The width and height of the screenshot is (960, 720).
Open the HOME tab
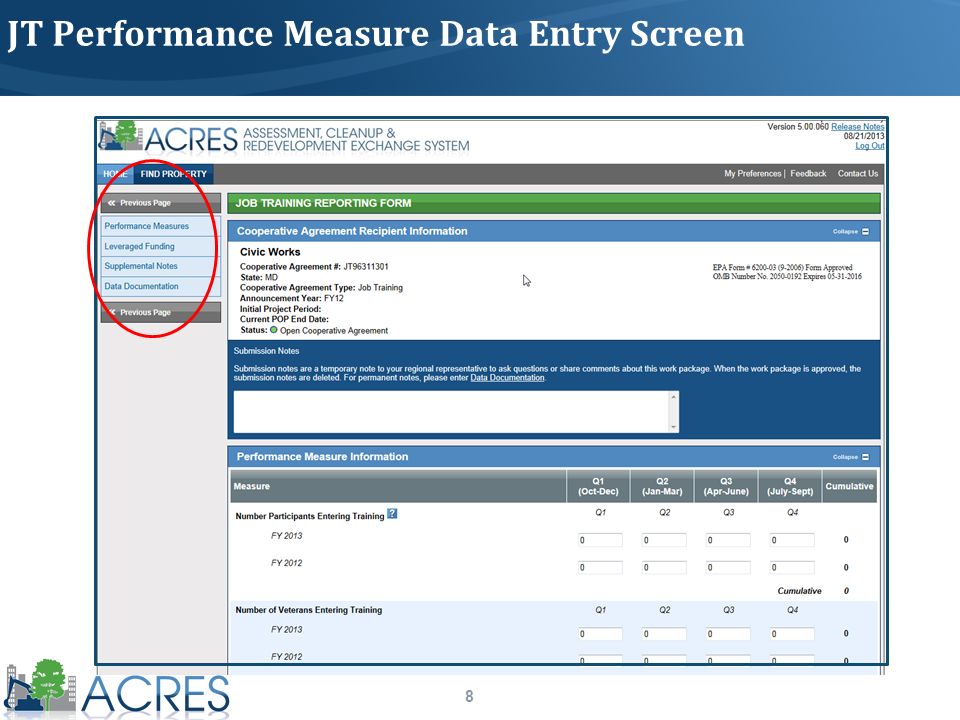115,174
